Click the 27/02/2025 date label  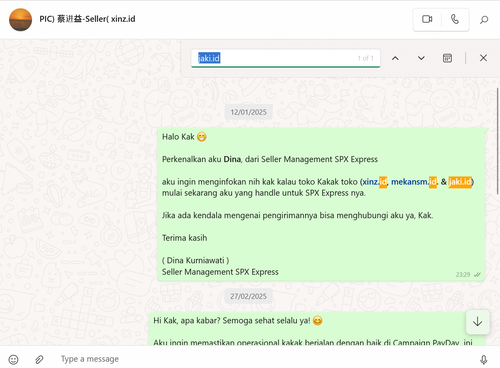(248, 296)
